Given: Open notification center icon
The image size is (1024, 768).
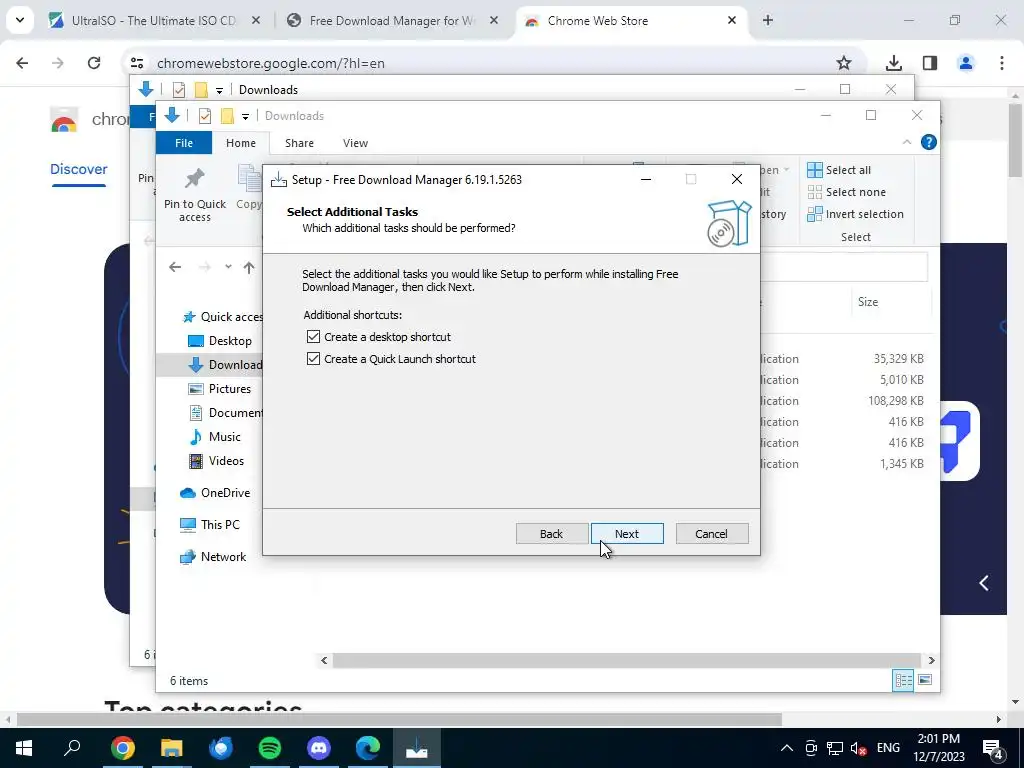Looking at the screenshot, I should (x=993, y=749).
